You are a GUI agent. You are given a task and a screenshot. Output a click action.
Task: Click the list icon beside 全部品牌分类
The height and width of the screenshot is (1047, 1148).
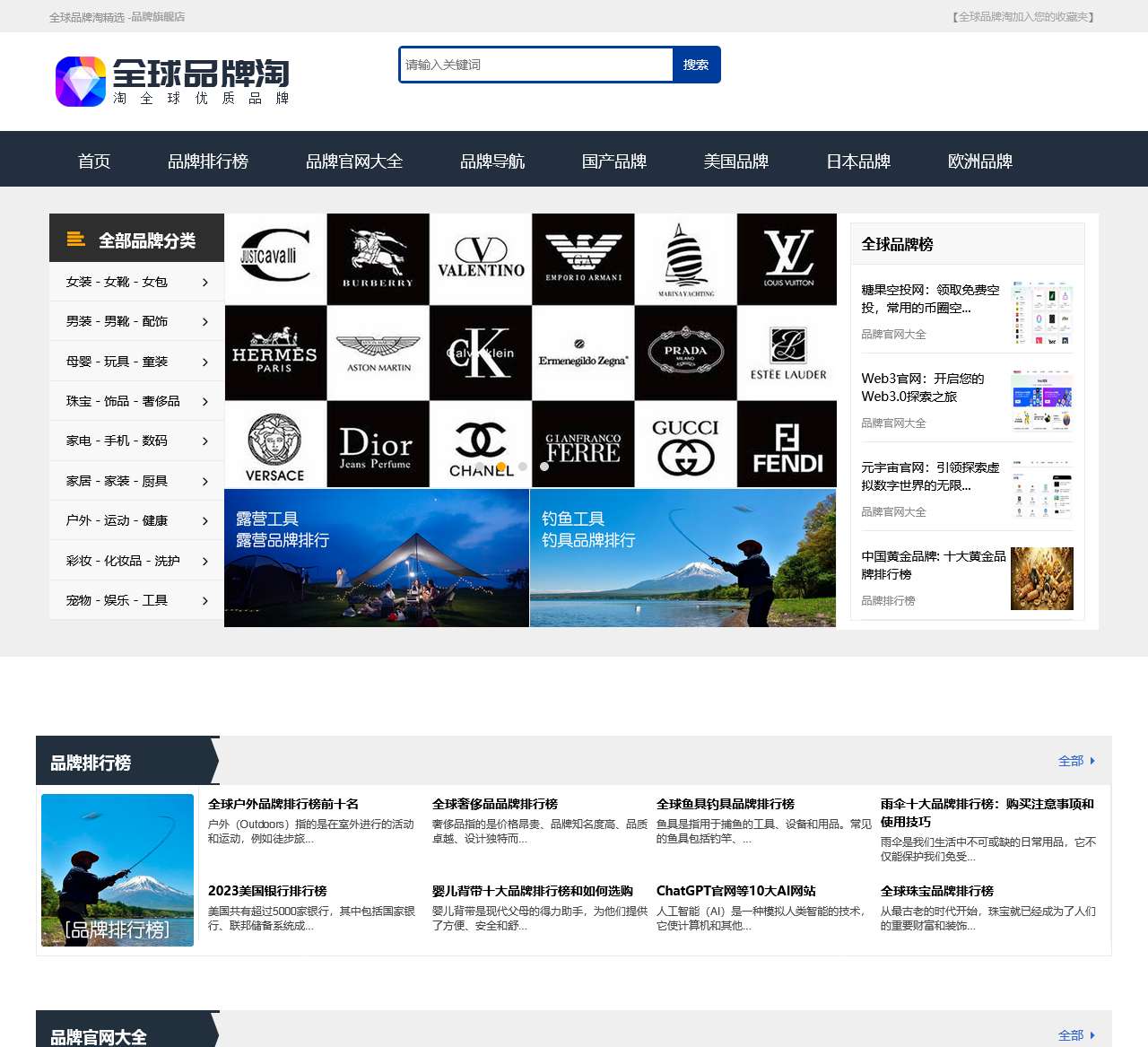[x=74, y=238]
